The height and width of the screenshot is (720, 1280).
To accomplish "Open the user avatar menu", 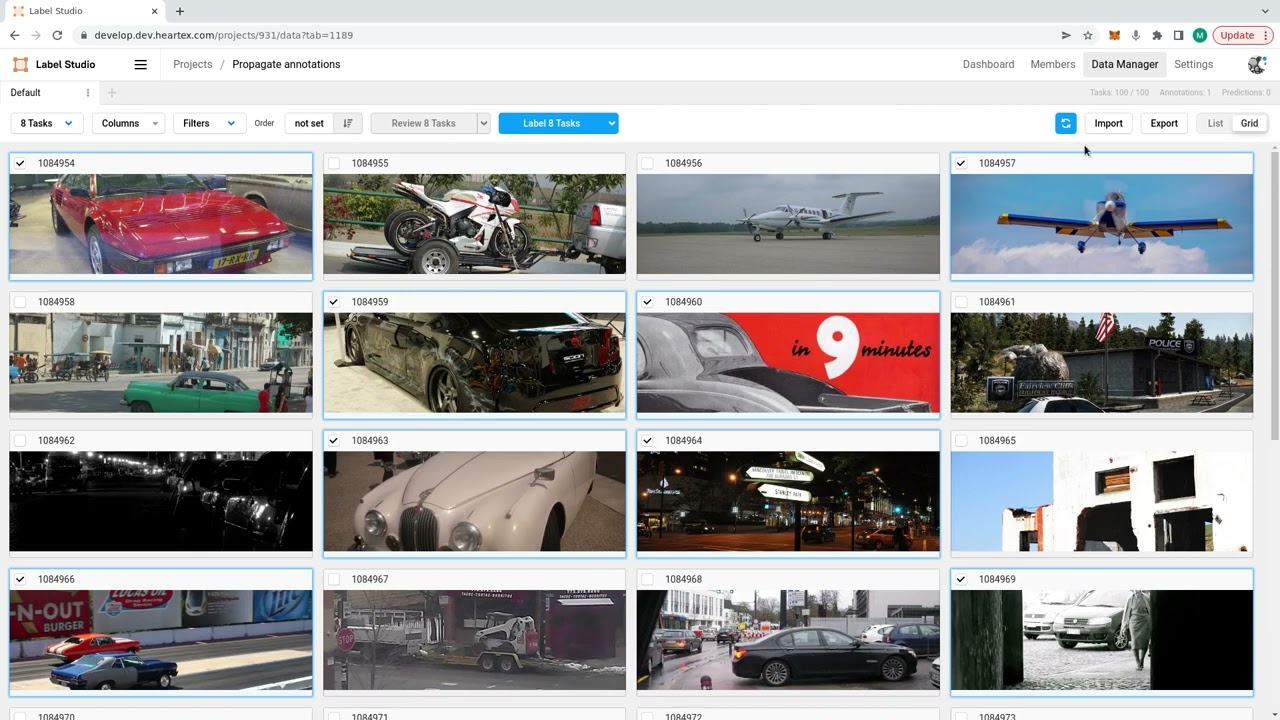I will [1257, 64].
